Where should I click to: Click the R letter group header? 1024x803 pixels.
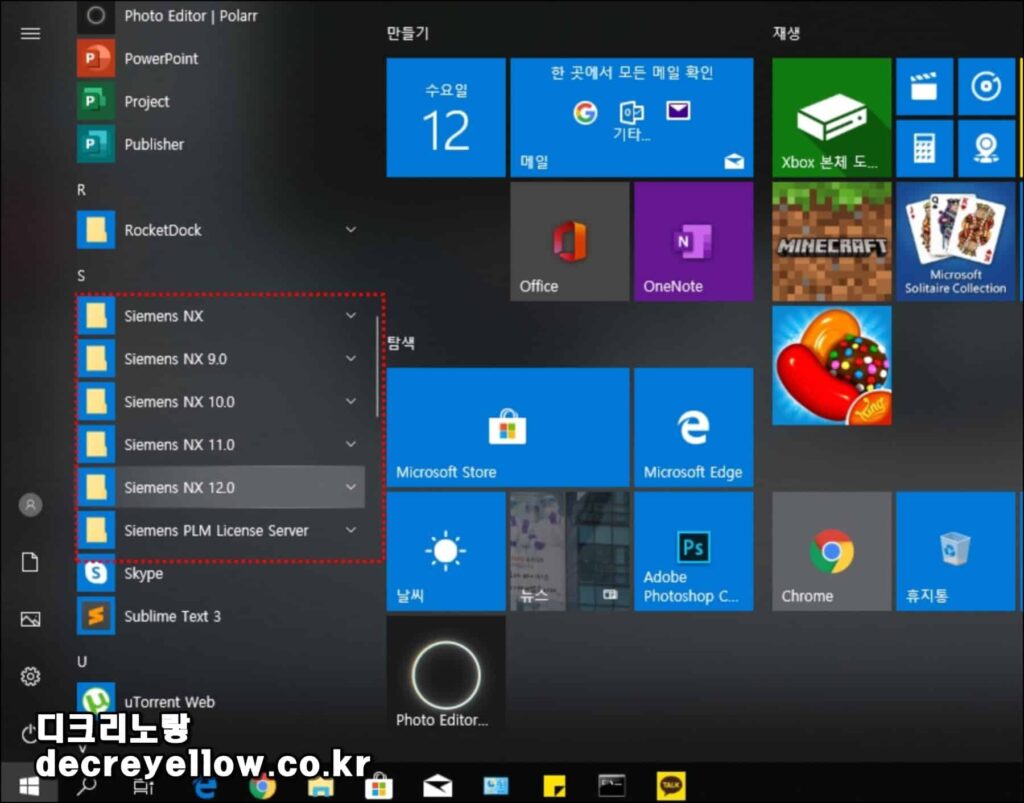[x=81, y=189]
